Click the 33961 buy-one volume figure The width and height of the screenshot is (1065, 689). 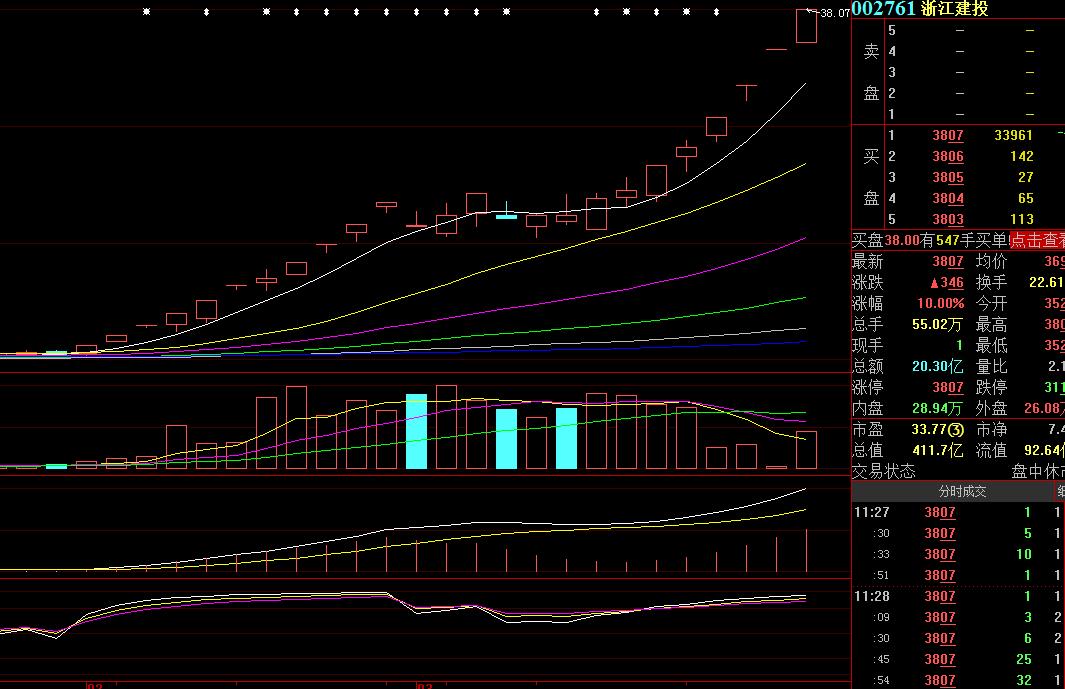coord(1013,136)
